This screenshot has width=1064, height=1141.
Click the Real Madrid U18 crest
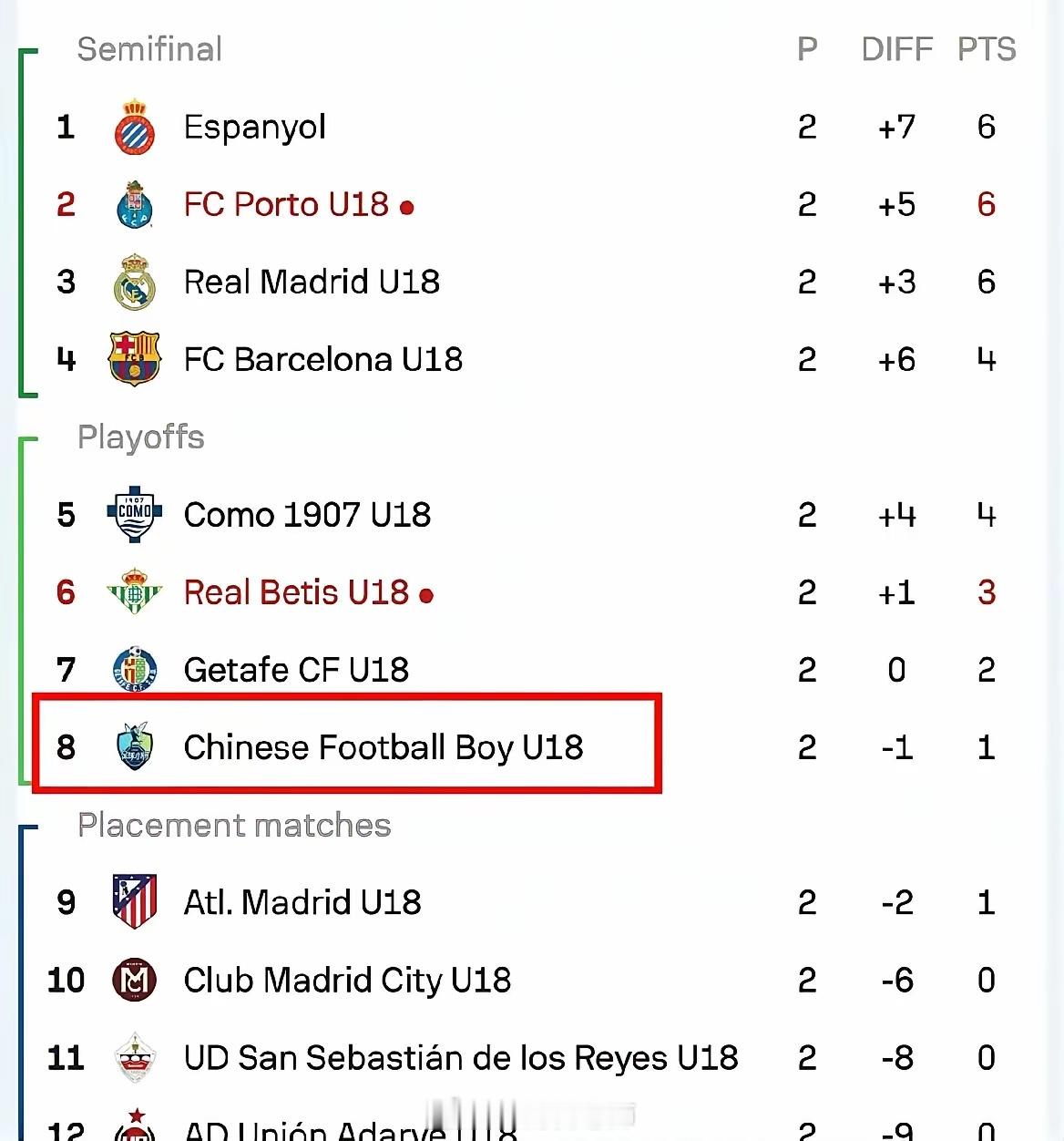pyautogui.click(x=135, y=282)
